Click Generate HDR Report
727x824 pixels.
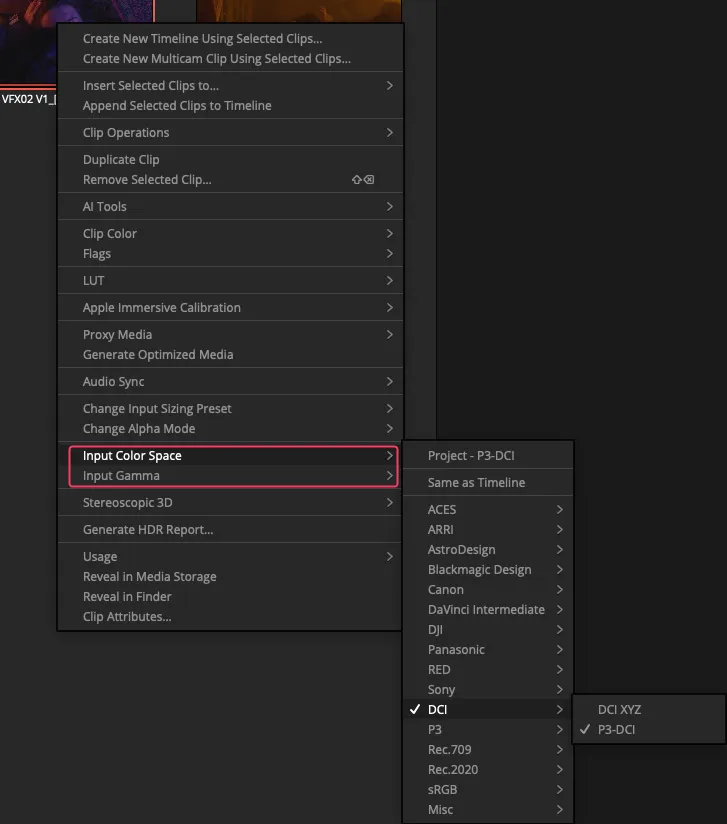pos(148,530)
